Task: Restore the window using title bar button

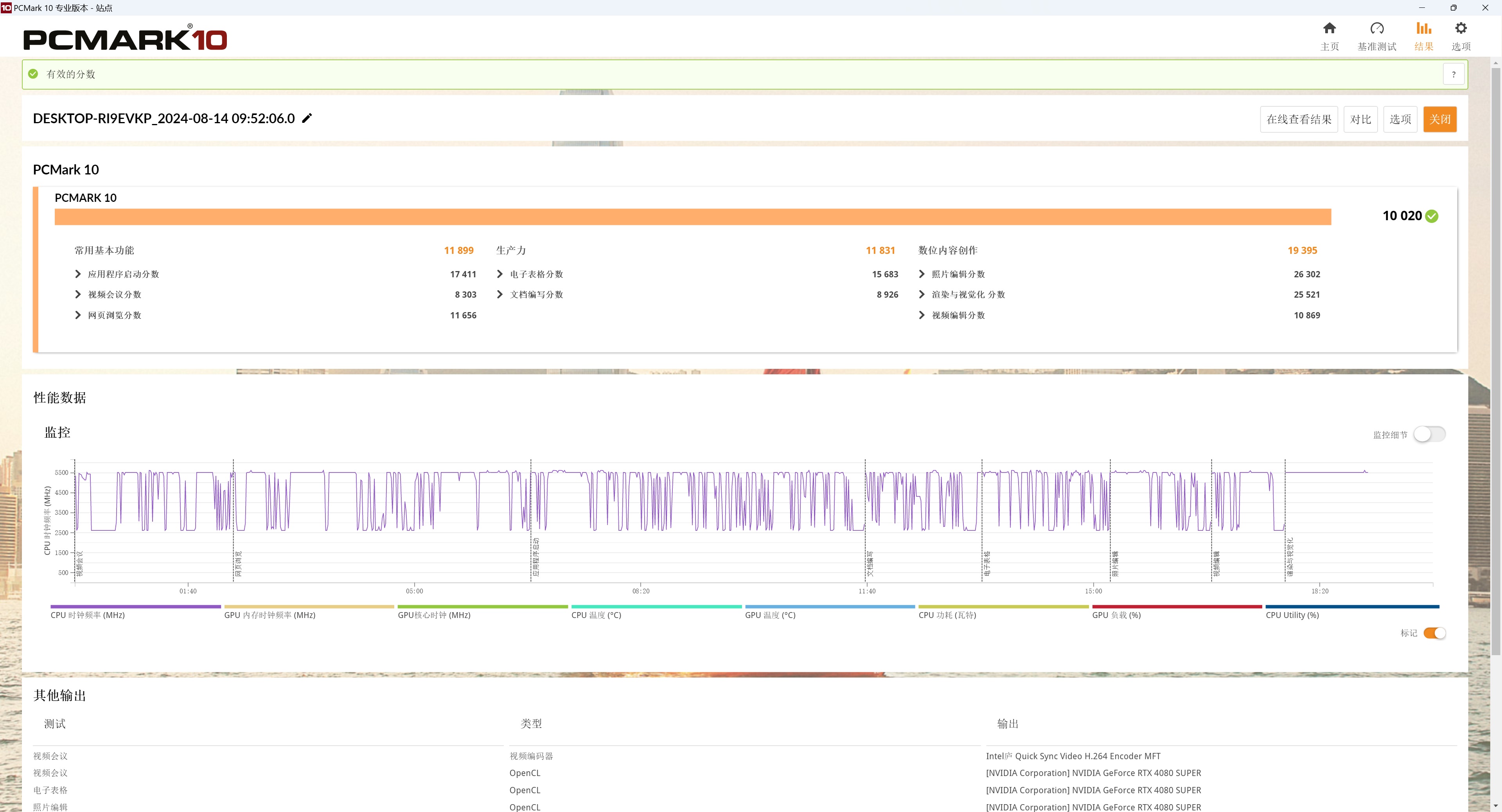Action: (1453, 7)
